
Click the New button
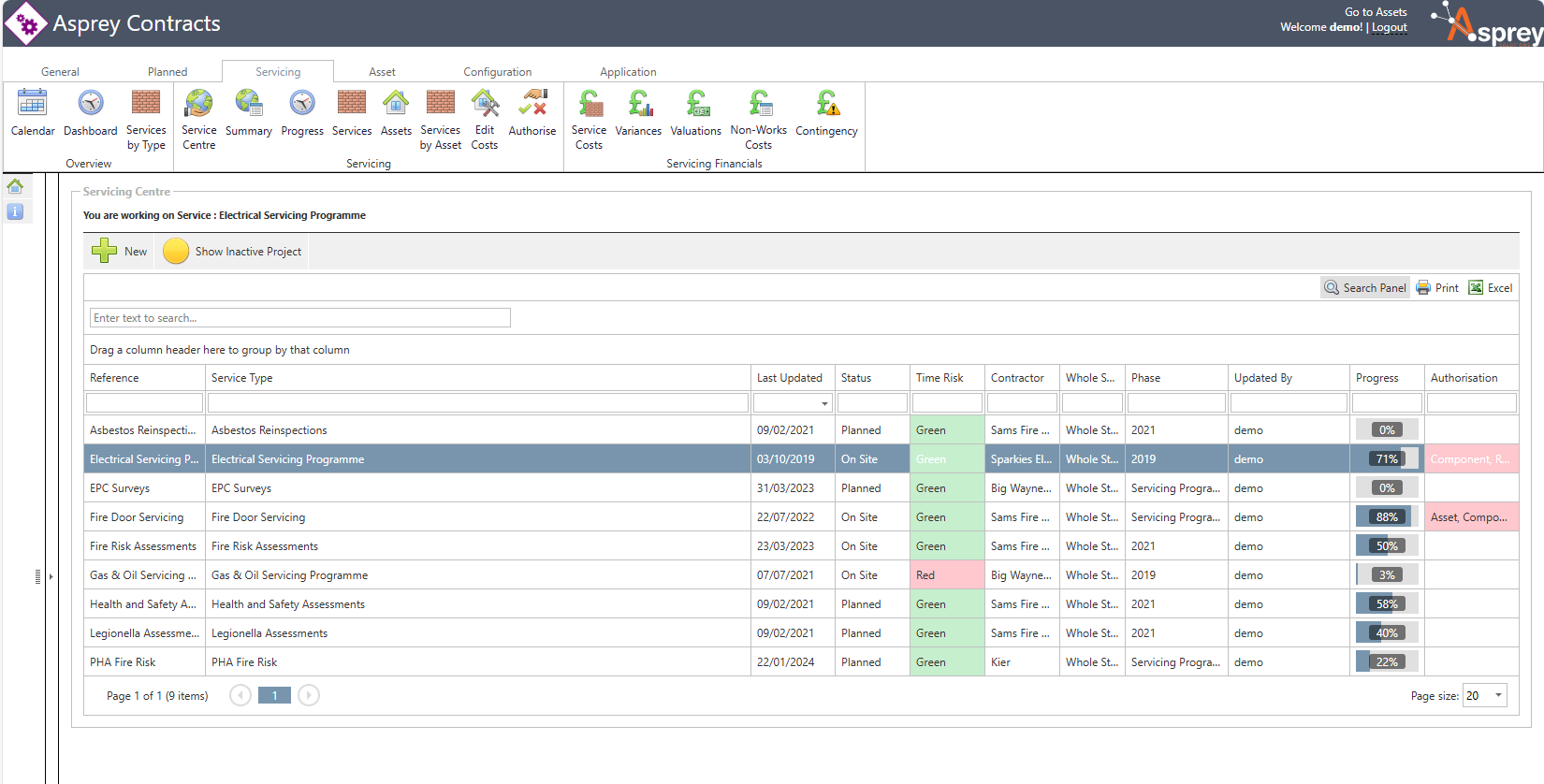coord(120,252)
